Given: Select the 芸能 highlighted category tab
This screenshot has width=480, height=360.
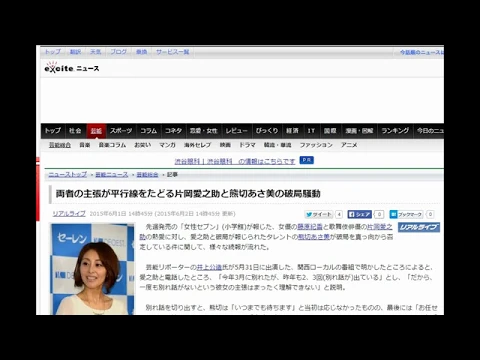Looking at the screenshot, I should click(96, 131).
